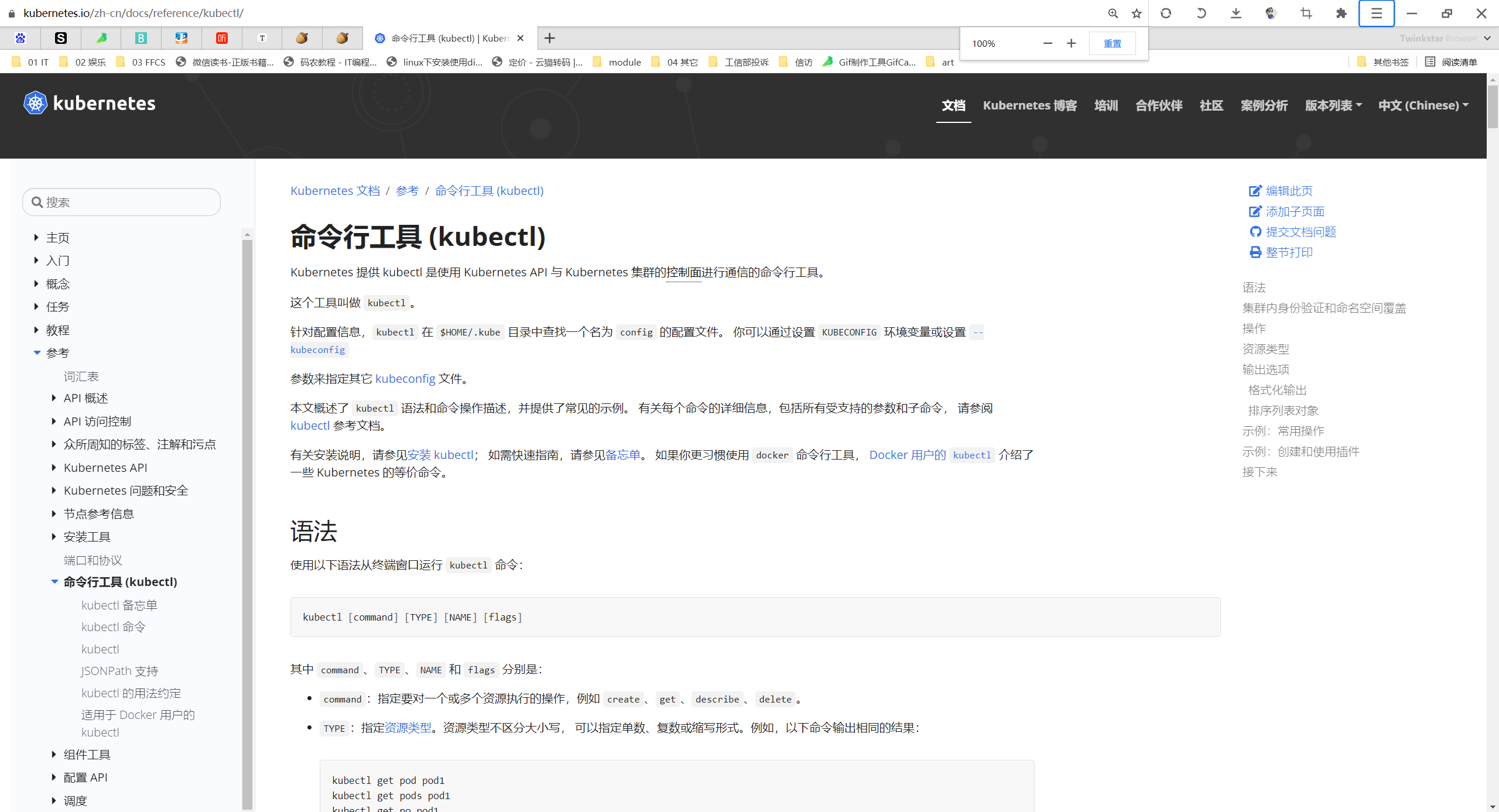Open the 微信读书 bookmark
The width and height of the screenshot is (1499, 812).
(225, 62)
